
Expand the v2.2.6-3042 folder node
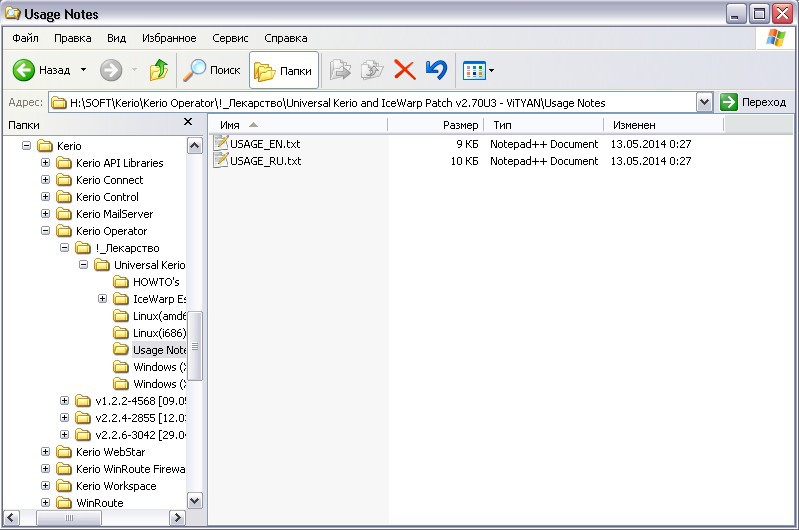pyautogui.click(x=64, y=435)
